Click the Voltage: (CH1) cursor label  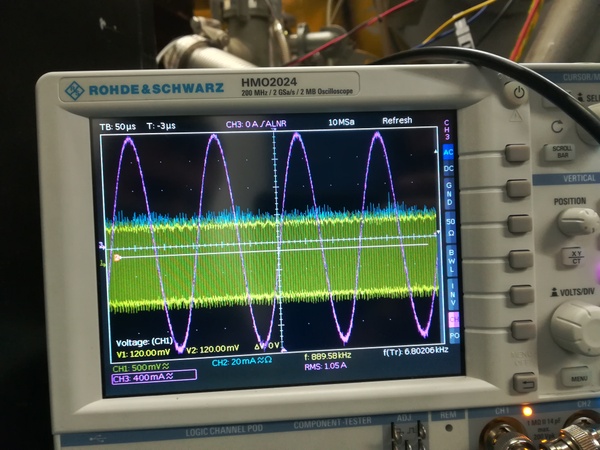click(x=144, y=342)
